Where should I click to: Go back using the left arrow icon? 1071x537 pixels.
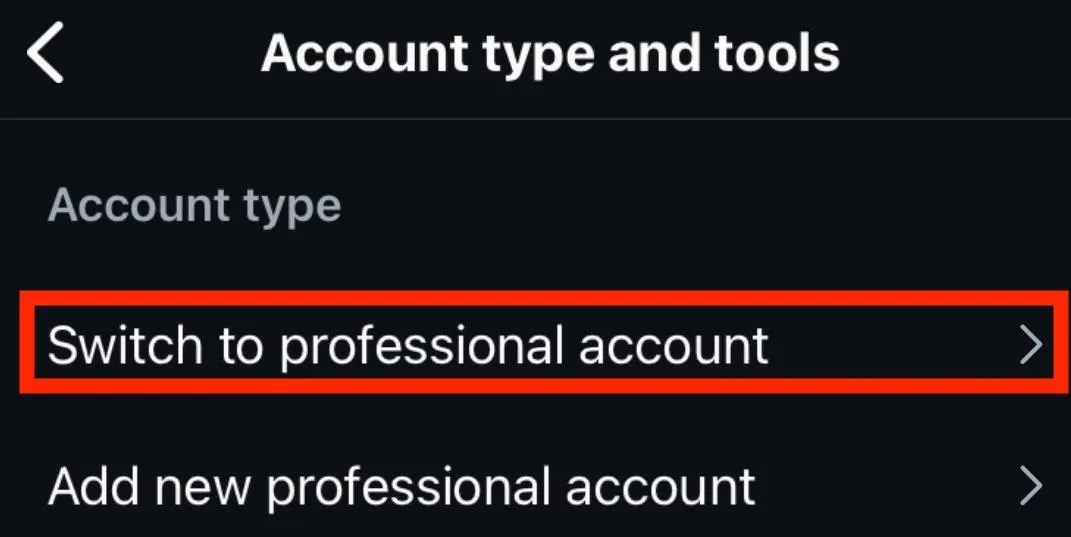point(45,52)
